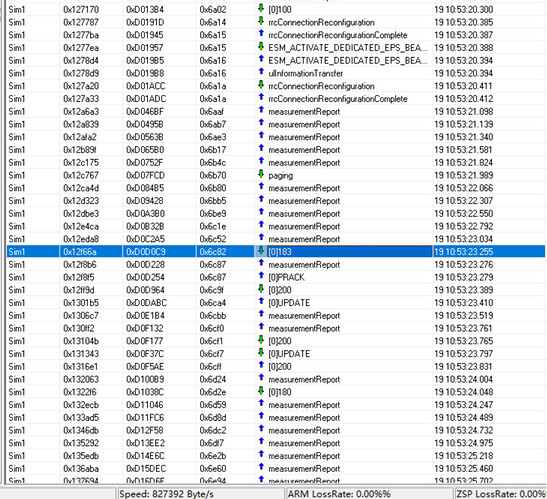The height and width of the screenshot is (499, 547).
Task: Click the down arrow in the 10:53:20.411 row
Action: tap(261, 85)
